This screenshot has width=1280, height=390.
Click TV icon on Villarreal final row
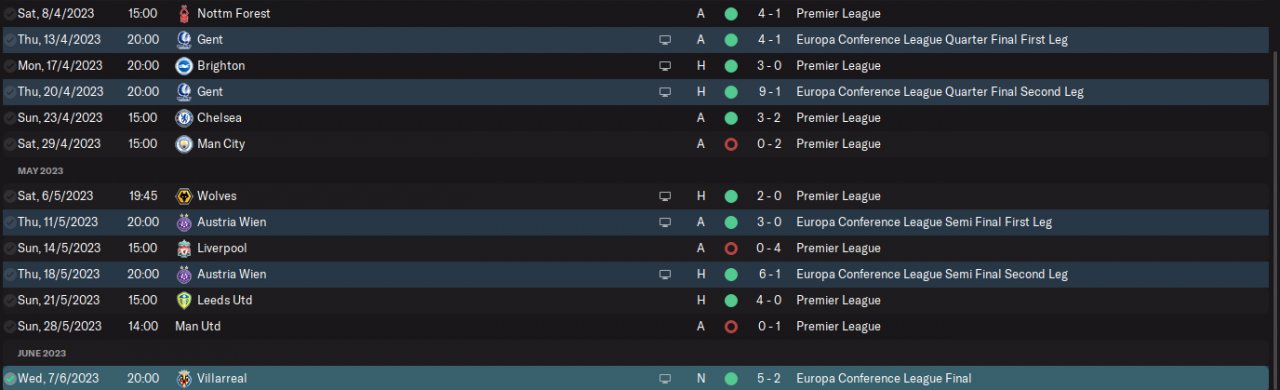665,379
